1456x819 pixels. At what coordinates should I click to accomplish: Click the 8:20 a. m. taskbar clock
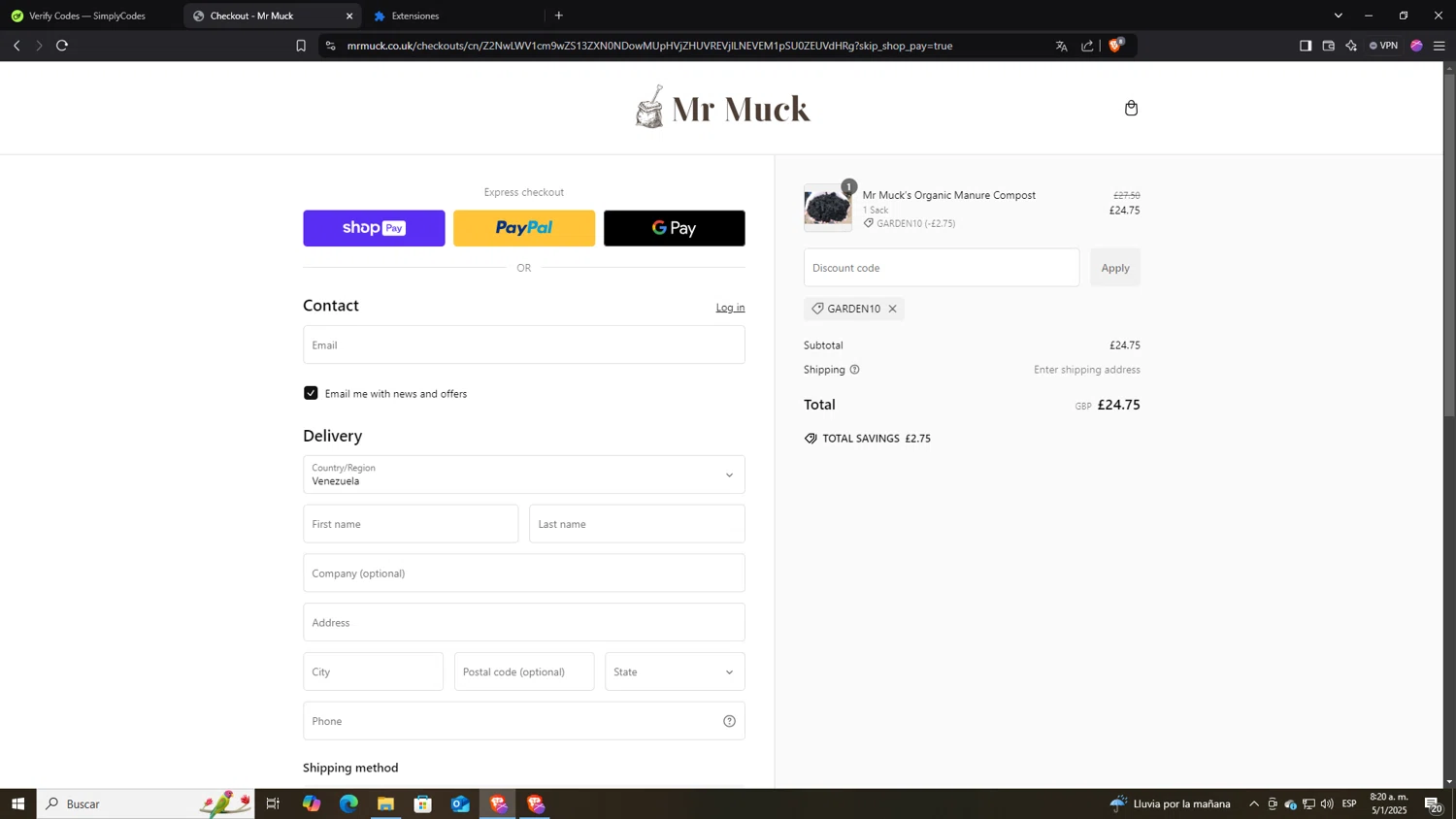1388,803
